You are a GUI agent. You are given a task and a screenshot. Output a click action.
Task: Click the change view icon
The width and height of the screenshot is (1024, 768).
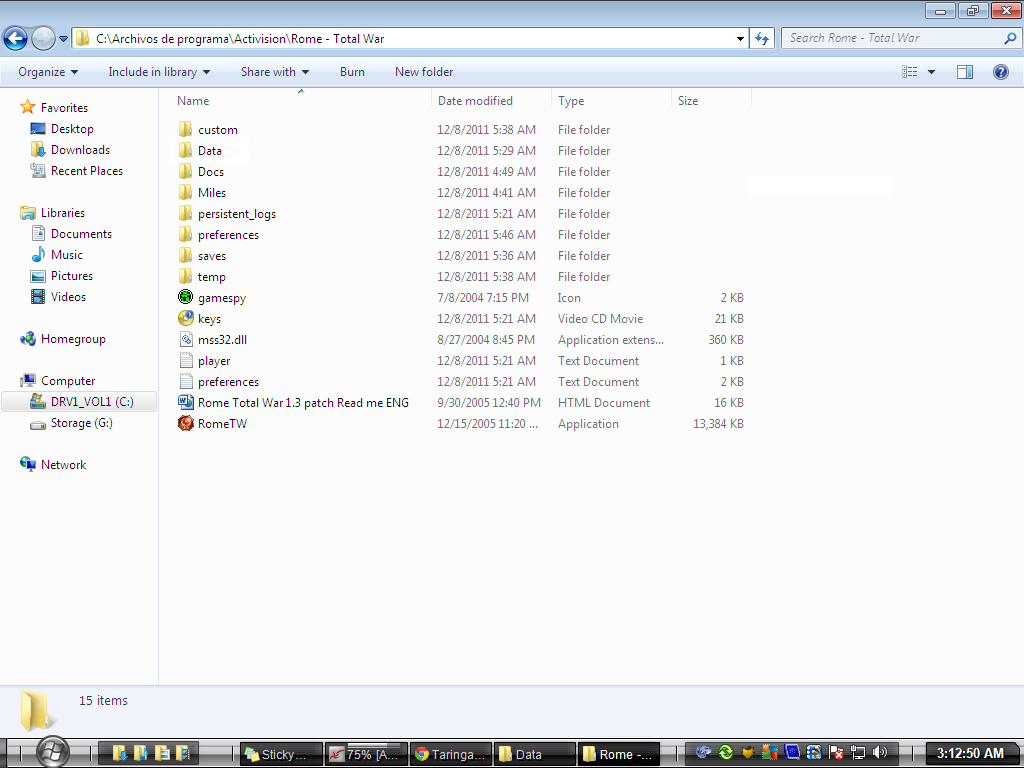point(910,72)
